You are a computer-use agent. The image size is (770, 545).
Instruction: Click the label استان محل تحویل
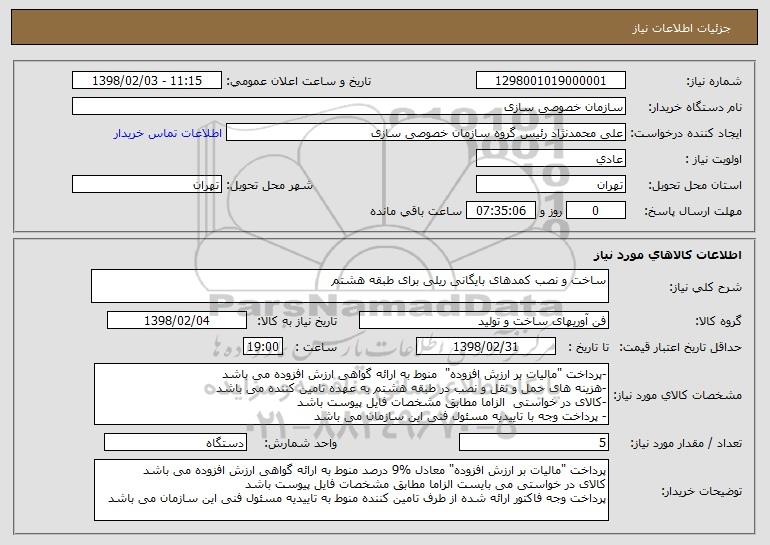coord(695,186)
